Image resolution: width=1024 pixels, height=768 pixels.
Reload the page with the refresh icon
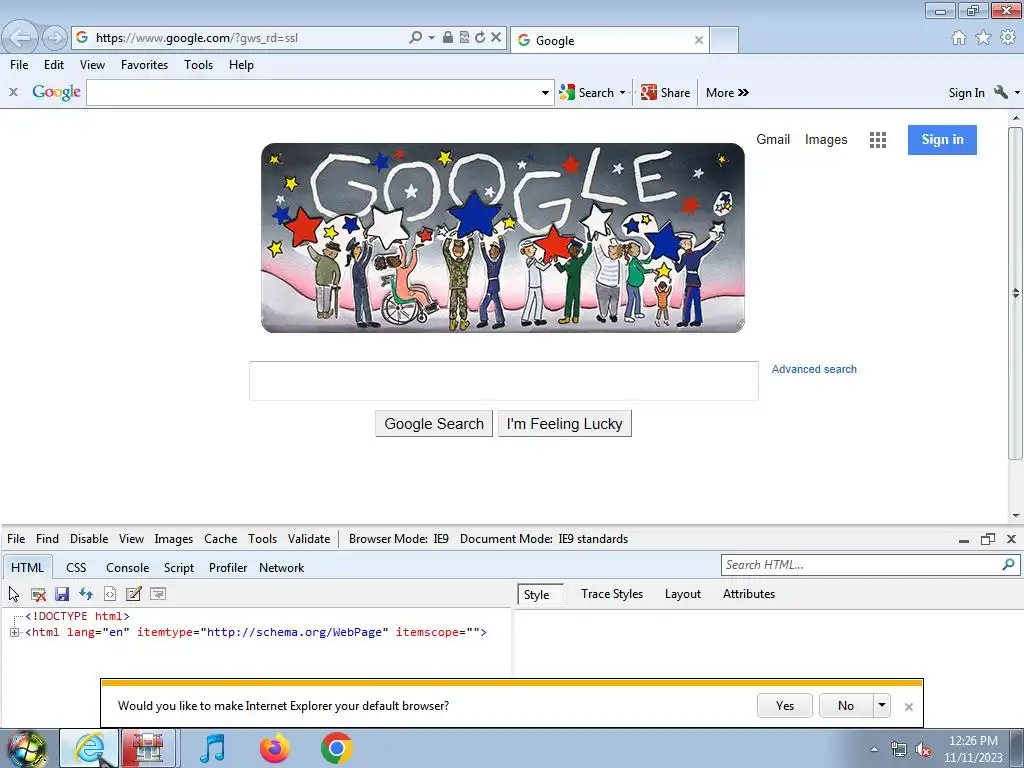(x=480, y=37)
